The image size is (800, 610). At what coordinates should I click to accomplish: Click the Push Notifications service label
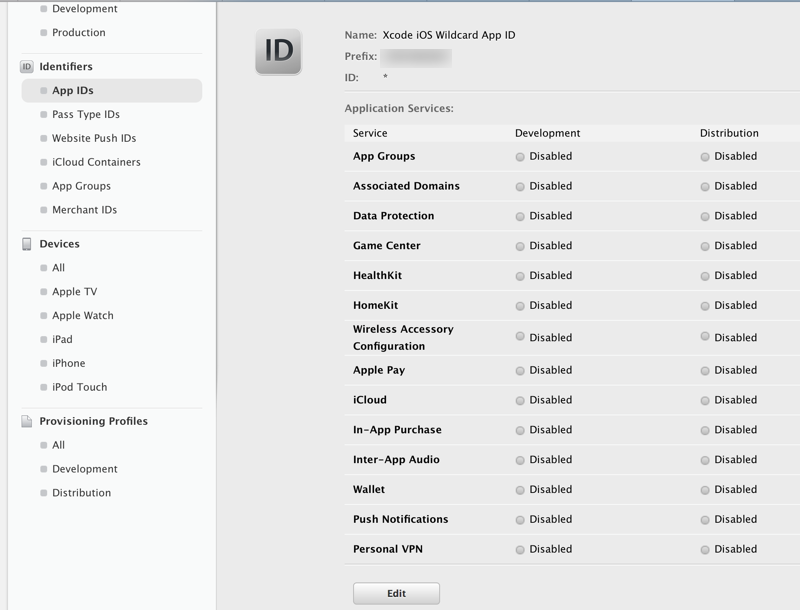(401, 519)
